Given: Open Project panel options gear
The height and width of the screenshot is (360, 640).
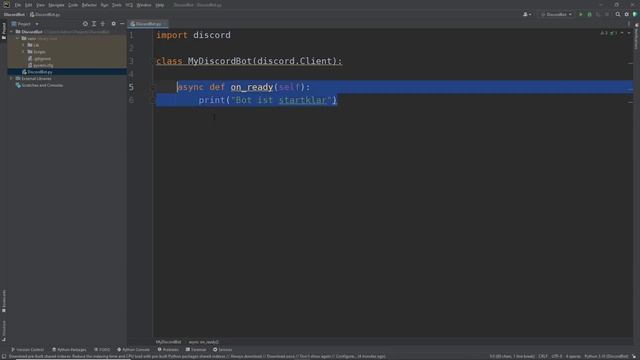Looking at the screenshot, I should [113, 24].
